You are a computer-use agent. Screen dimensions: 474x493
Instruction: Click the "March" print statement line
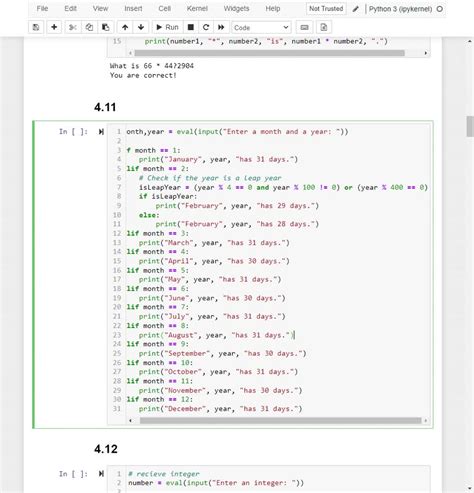[214, 243]
